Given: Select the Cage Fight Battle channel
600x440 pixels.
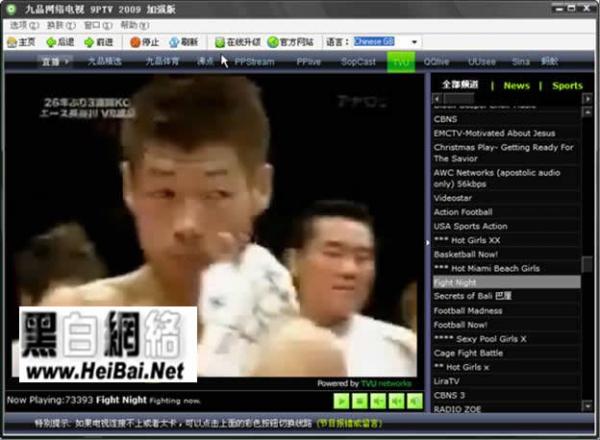Looking at the screenshot, I should (x=506, y=353).
